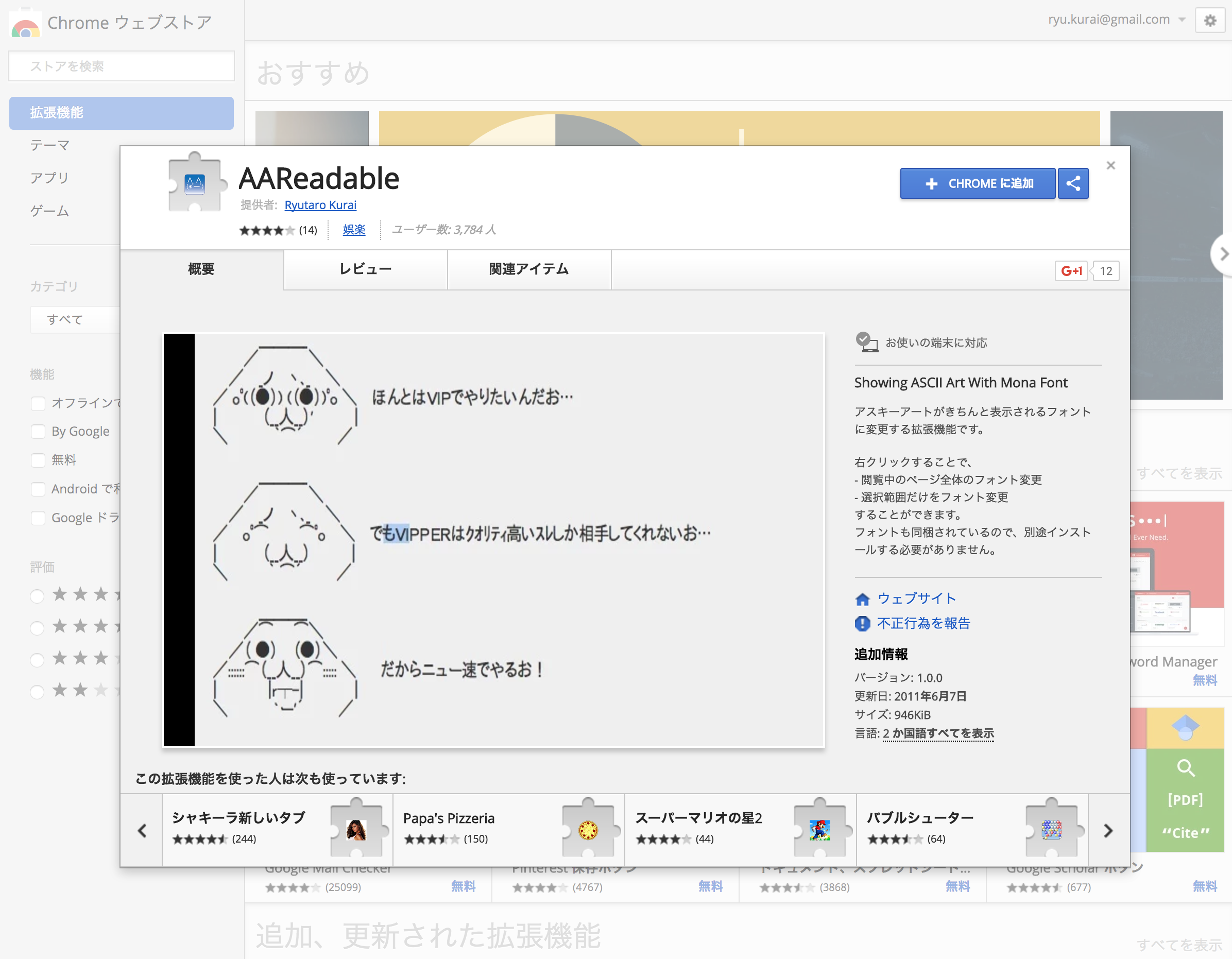Advance the featured carousel with right chevron
This screenshot has height=959, width=1232.
(x=1222, y=254)
